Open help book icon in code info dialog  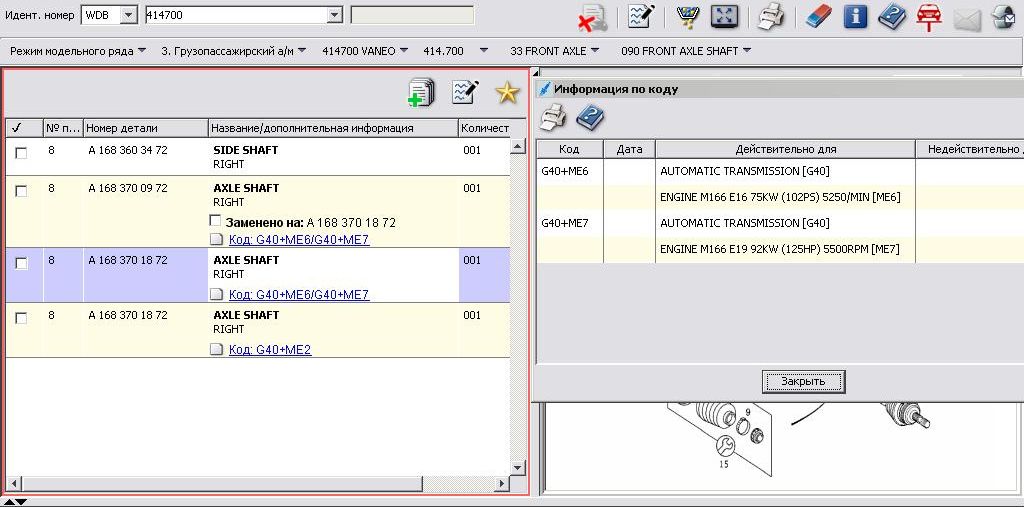590,118
